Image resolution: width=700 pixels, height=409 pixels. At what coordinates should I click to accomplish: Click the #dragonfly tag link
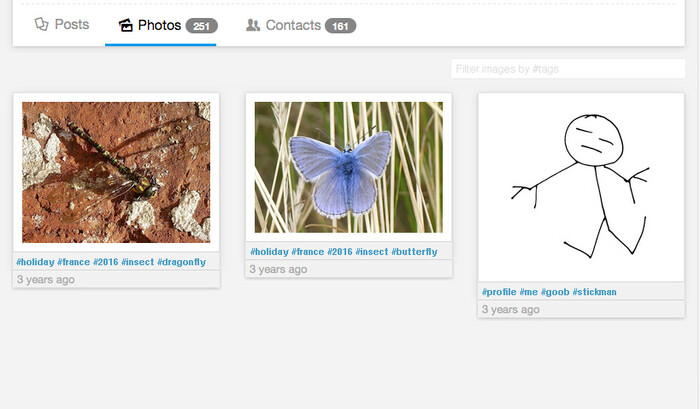[x=182, y=262]
